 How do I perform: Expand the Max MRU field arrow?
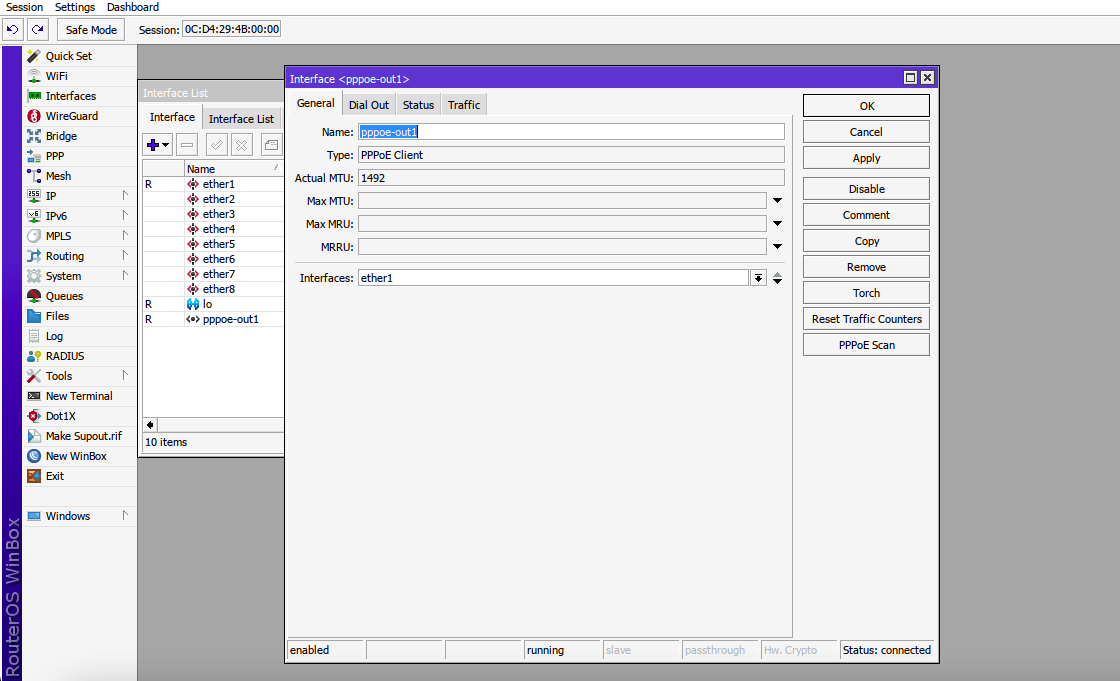[x=777, y=224]
